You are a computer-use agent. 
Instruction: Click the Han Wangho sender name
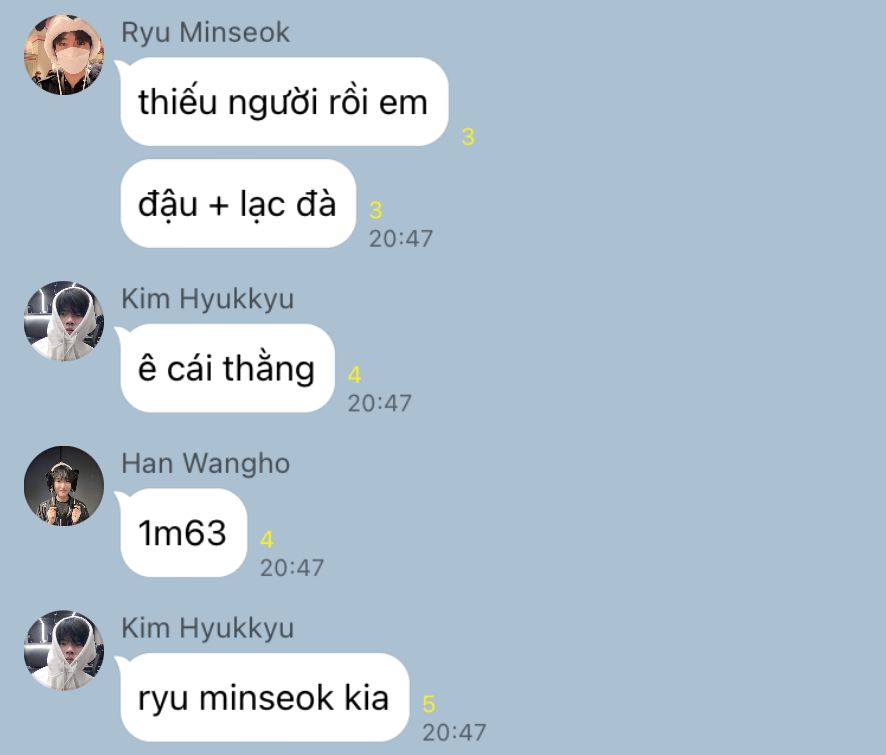(206, 463)
